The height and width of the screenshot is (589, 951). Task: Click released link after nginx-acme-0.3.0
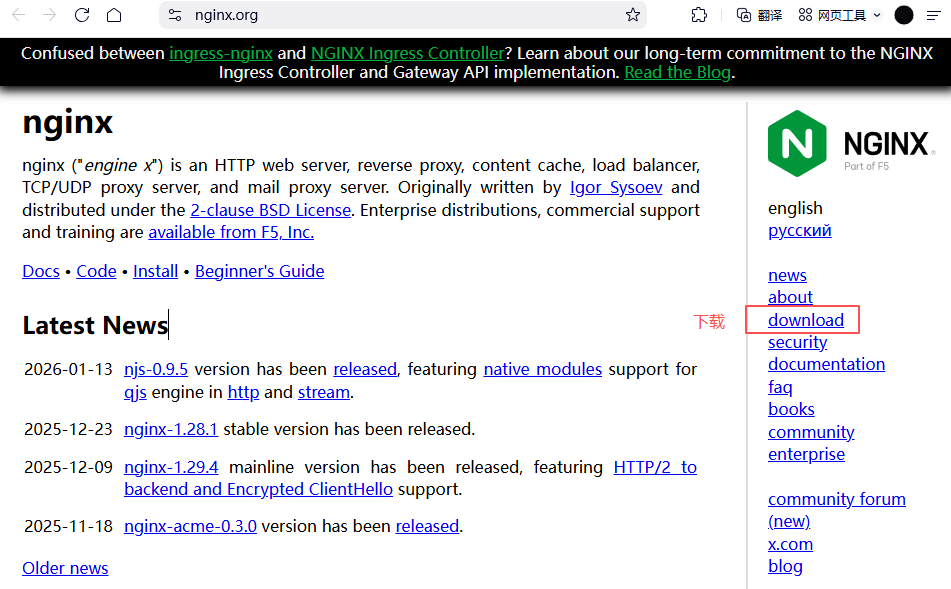pyautogui.click(x=428, y=527)
